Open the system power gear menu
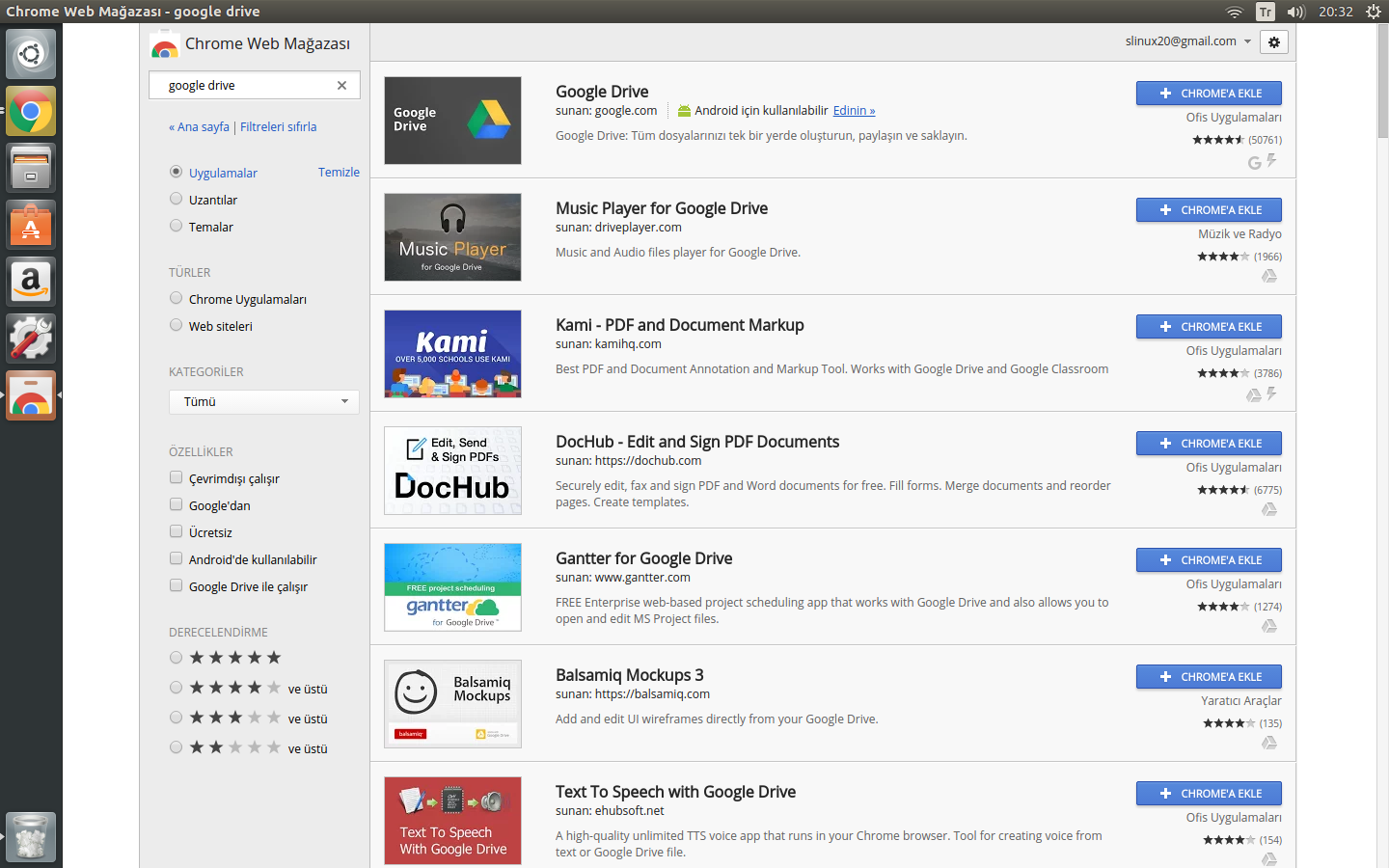 1374,12
